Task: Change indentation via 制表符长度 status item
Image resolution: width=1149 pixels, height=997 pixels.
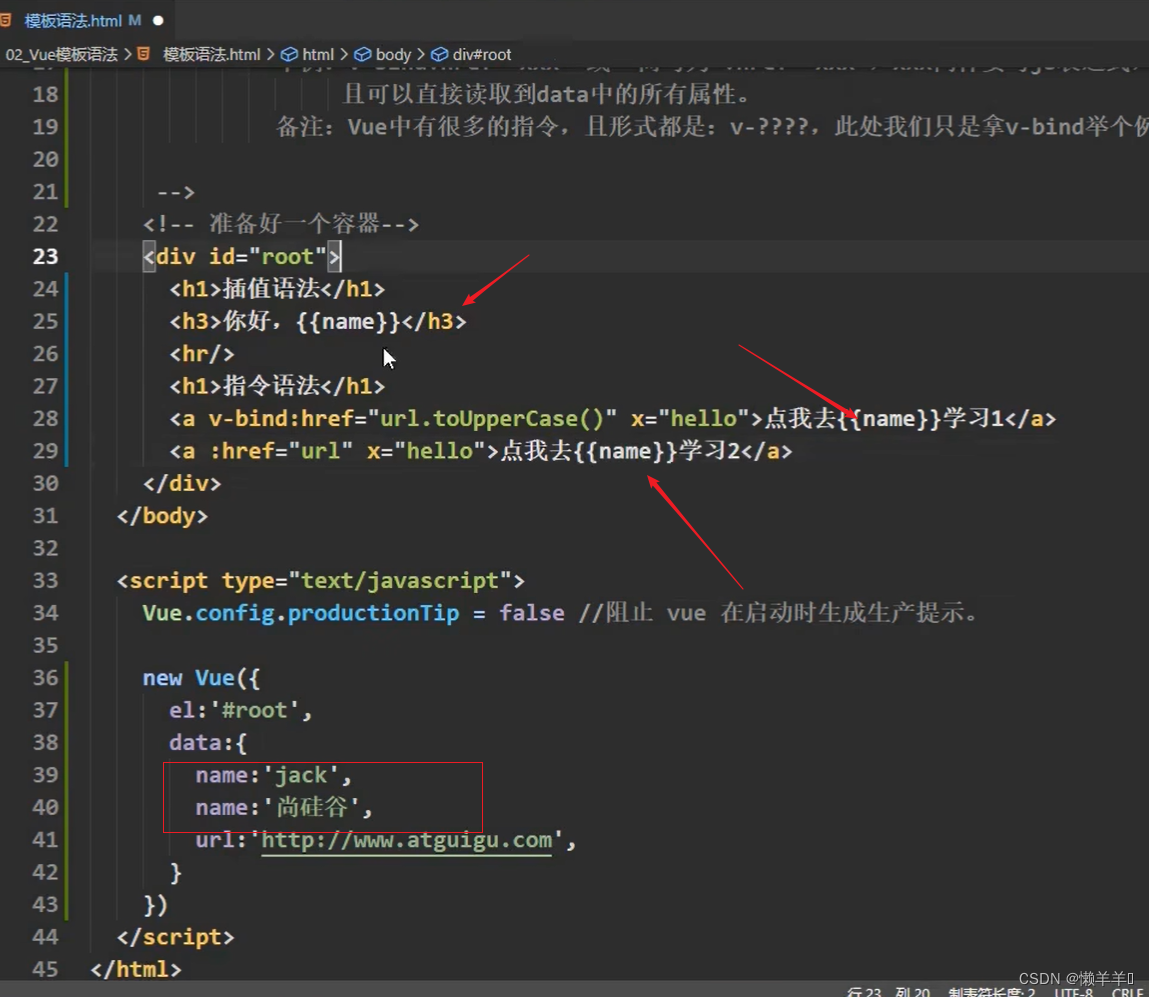Action: 990,991
